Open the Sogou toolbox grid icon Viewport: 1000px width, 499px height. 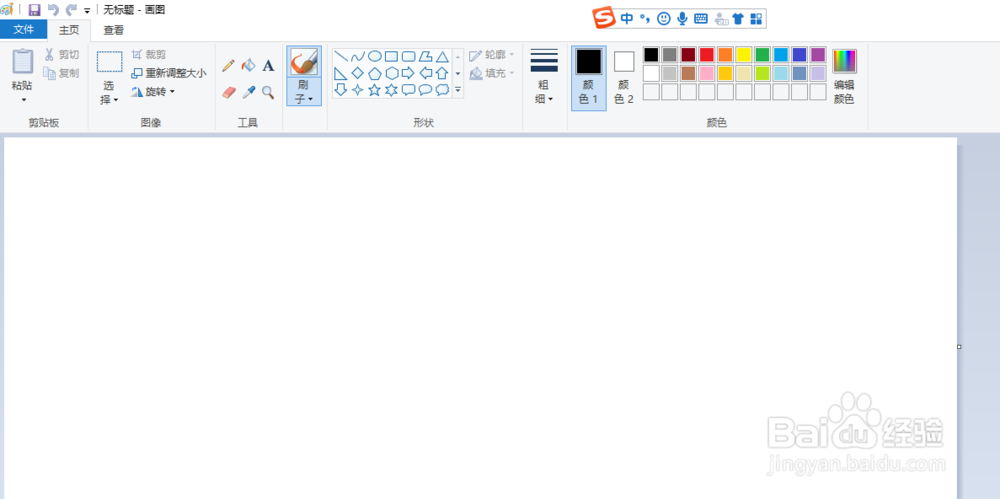pyautogui.click(x=756, y=19)
